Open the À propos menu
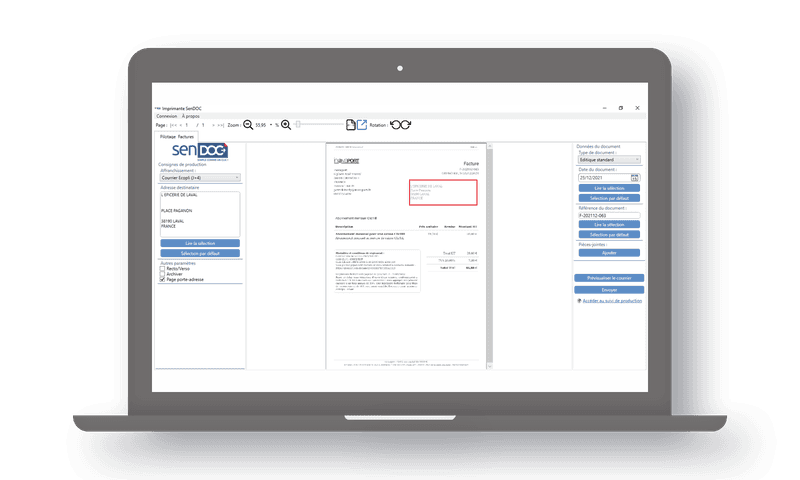800x480 pixels. (191, 116)
